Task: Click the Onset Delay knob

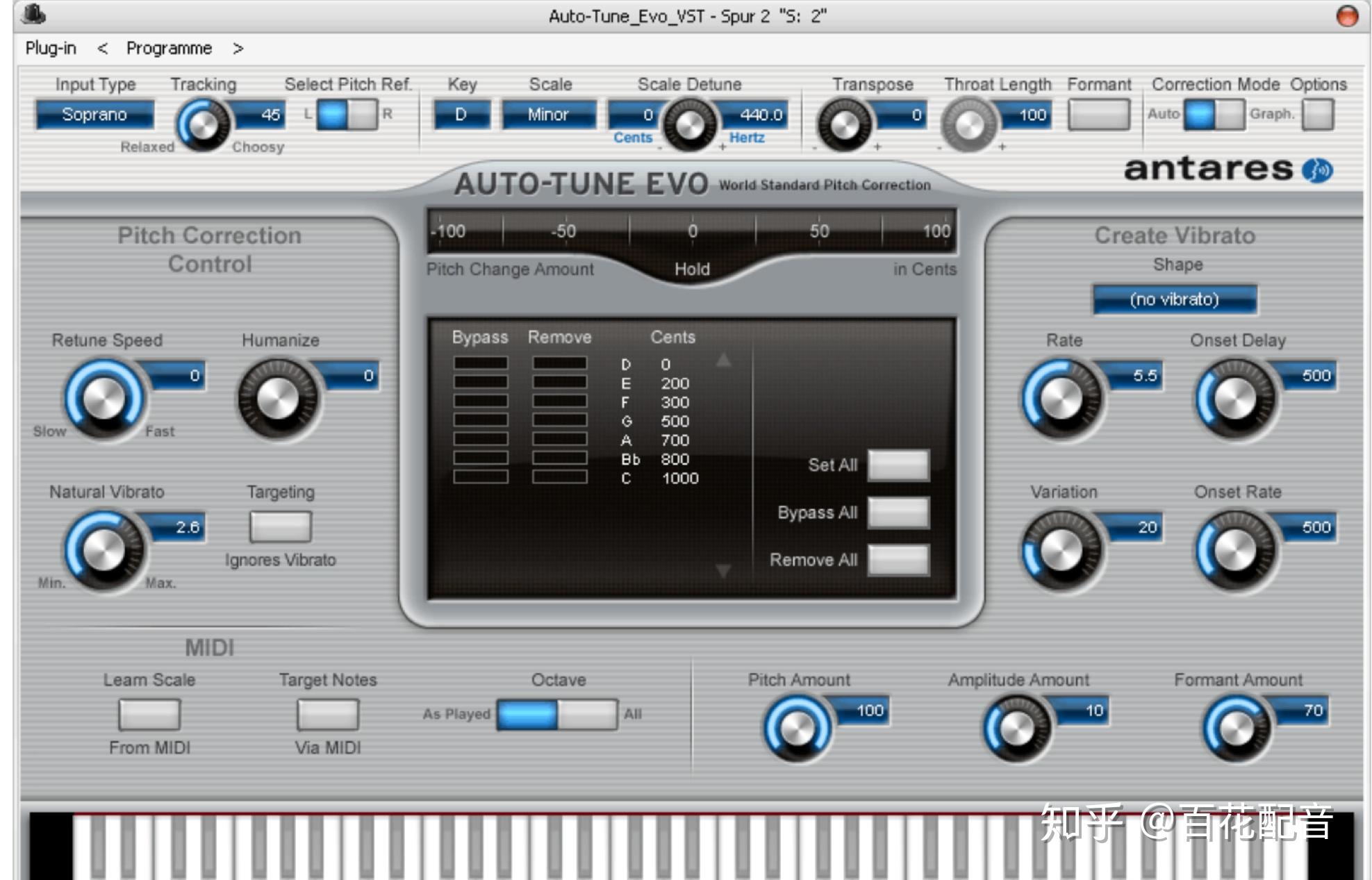Action: tap(1236, 399)
